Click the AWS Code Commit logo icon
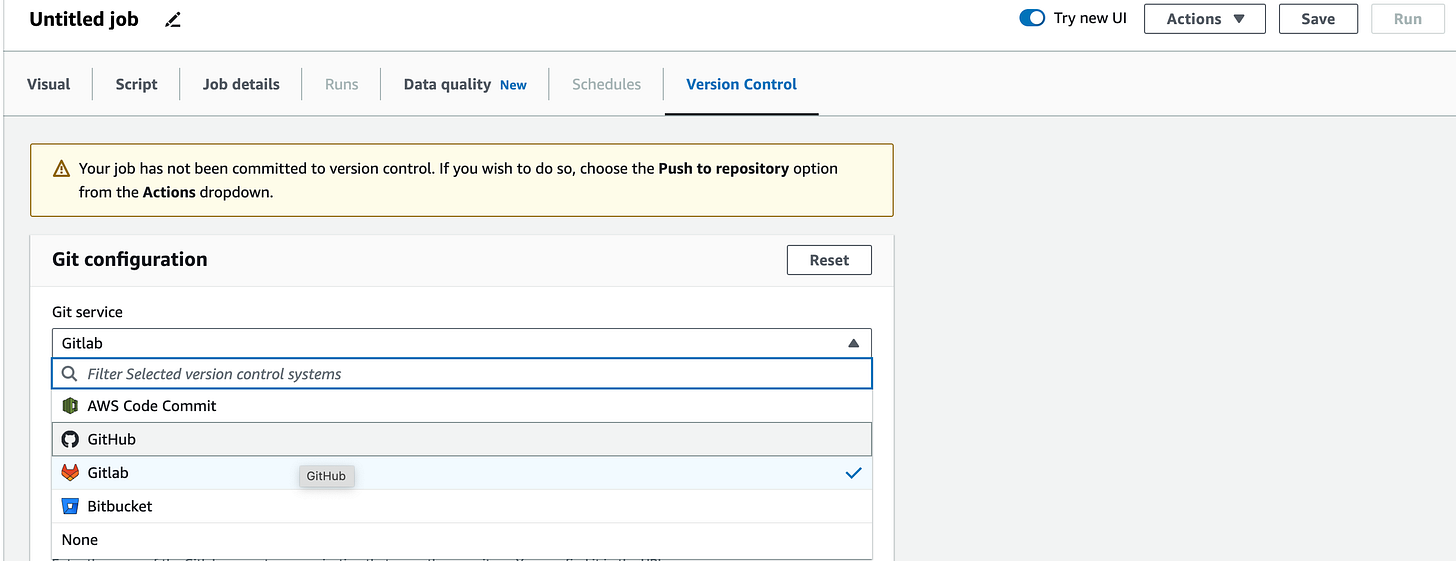 (x=70, y=406)
